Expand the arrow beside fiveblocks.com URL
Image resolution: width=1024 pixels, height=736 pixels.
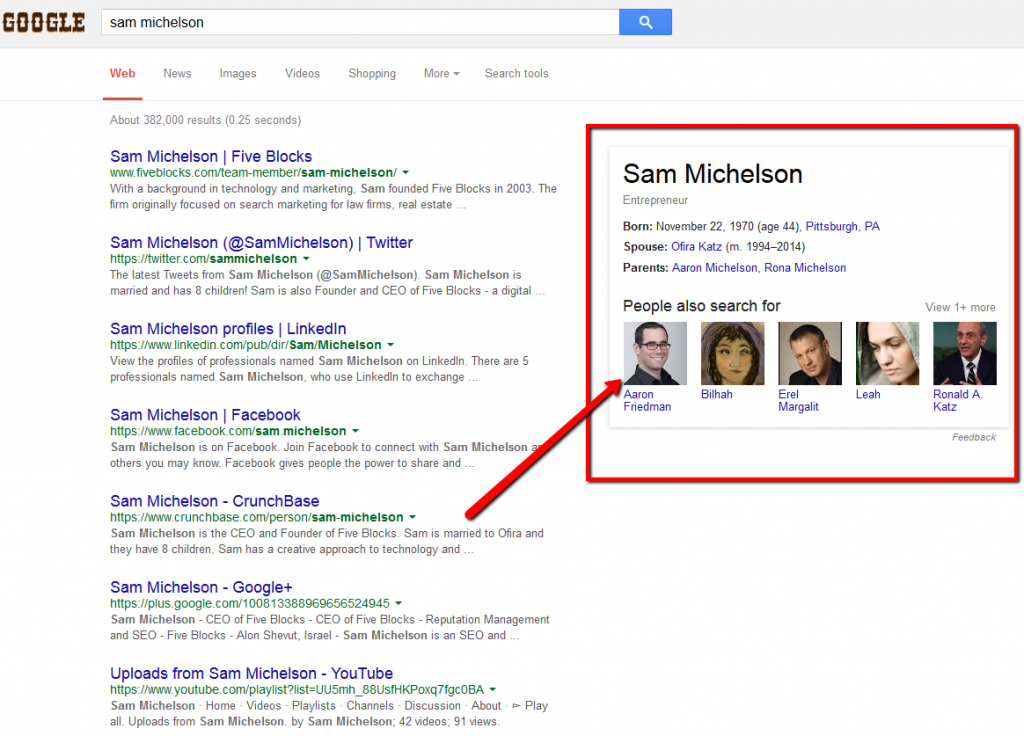(x=406, y=173)
